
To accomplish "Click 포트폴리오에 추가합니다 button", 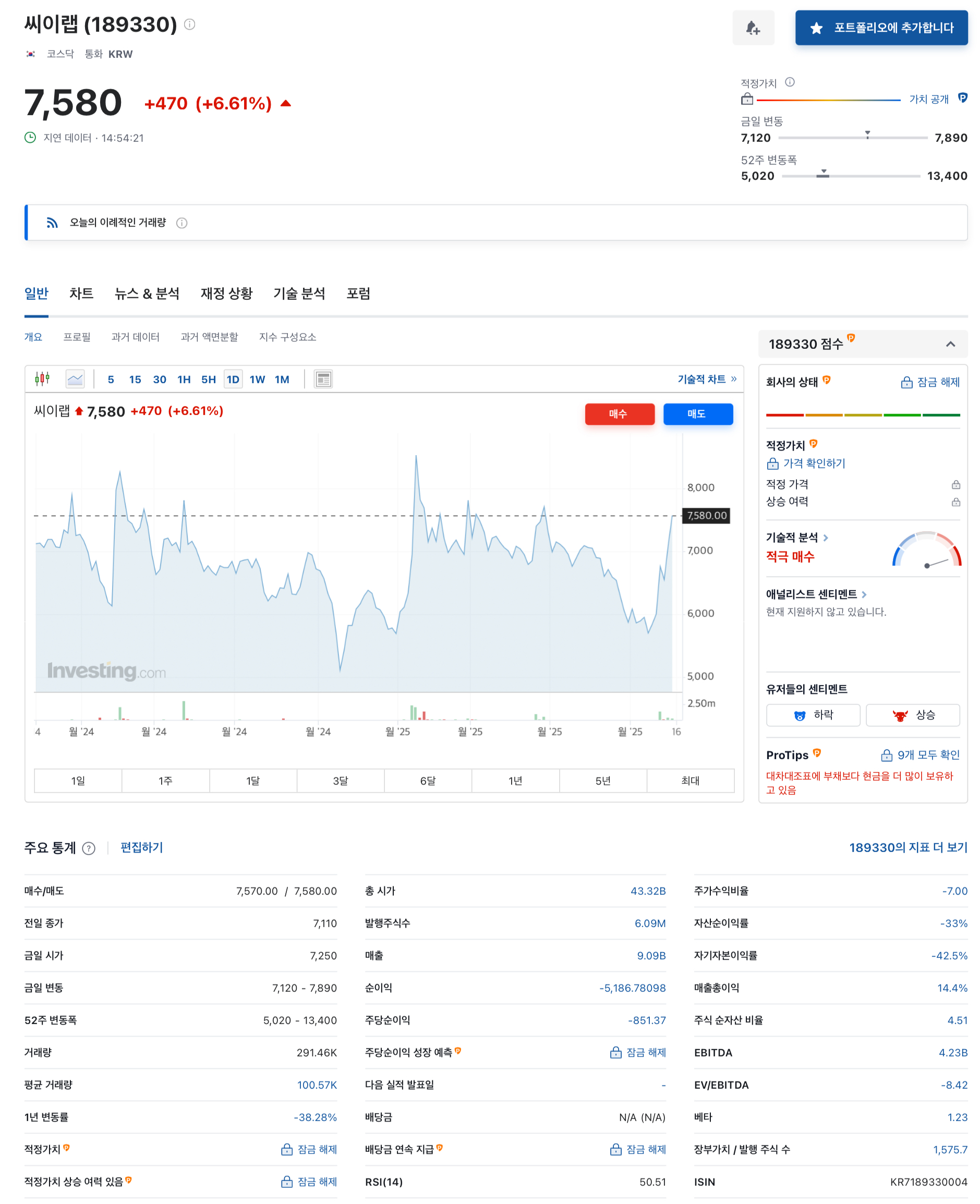I will tap(881, 28).
